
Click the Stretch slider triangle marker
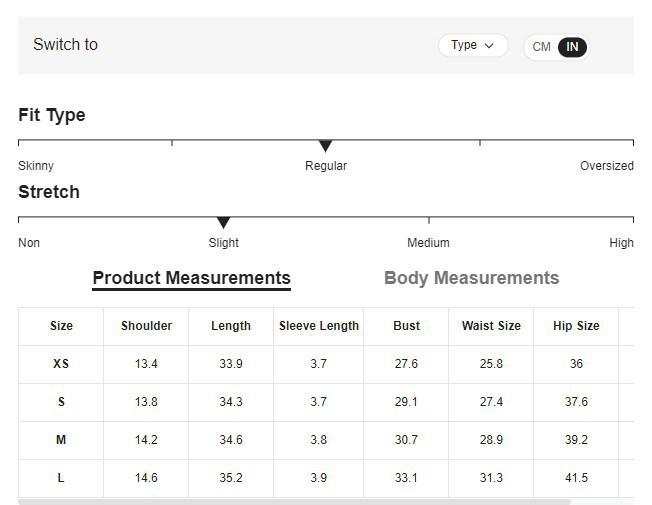[x=224, y=223]
